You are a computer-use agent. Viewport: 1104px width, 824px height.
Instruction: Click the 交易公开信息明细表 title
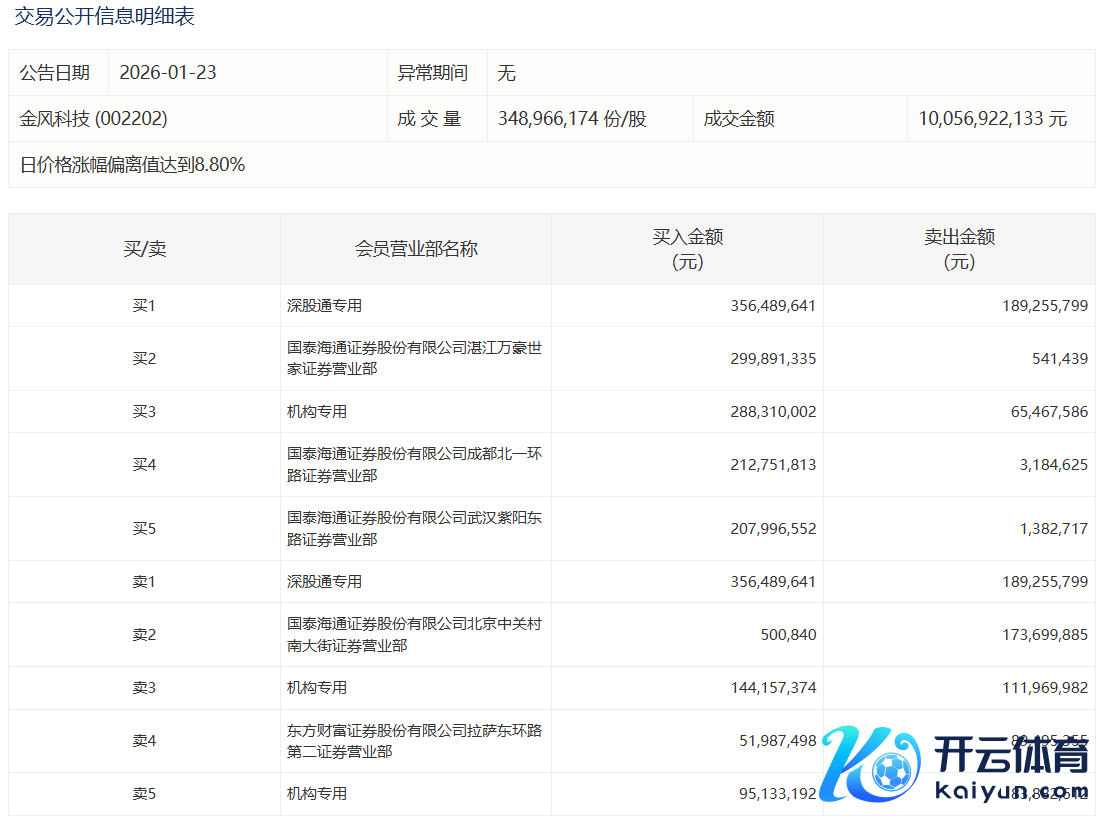[104, 16]
